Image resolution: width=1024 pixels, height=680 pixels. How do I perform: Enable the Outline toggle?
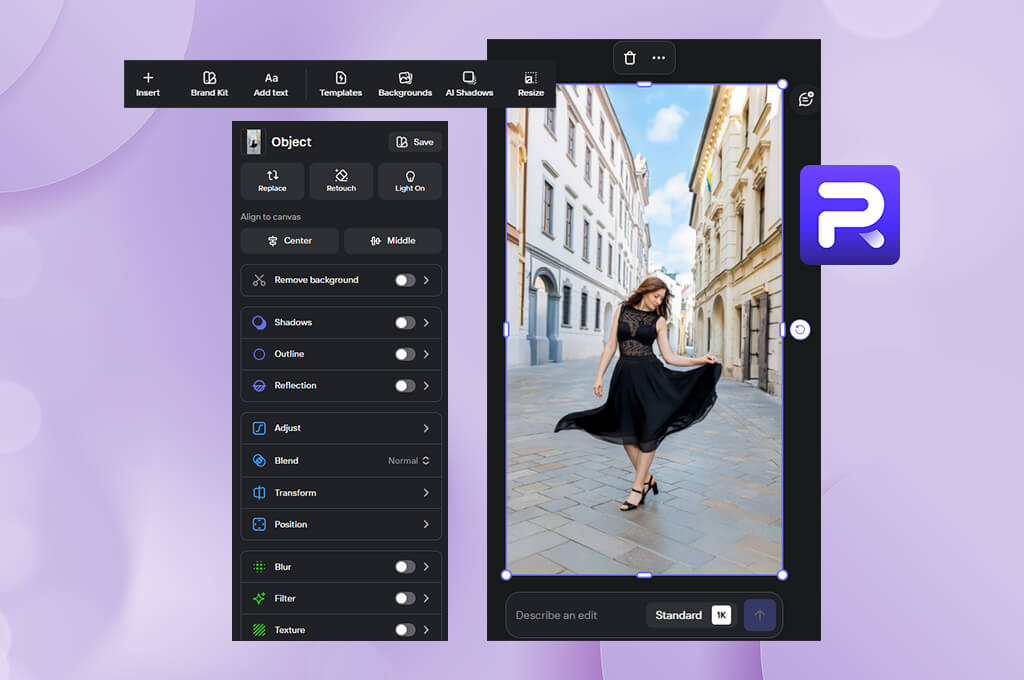click(405, 354)
